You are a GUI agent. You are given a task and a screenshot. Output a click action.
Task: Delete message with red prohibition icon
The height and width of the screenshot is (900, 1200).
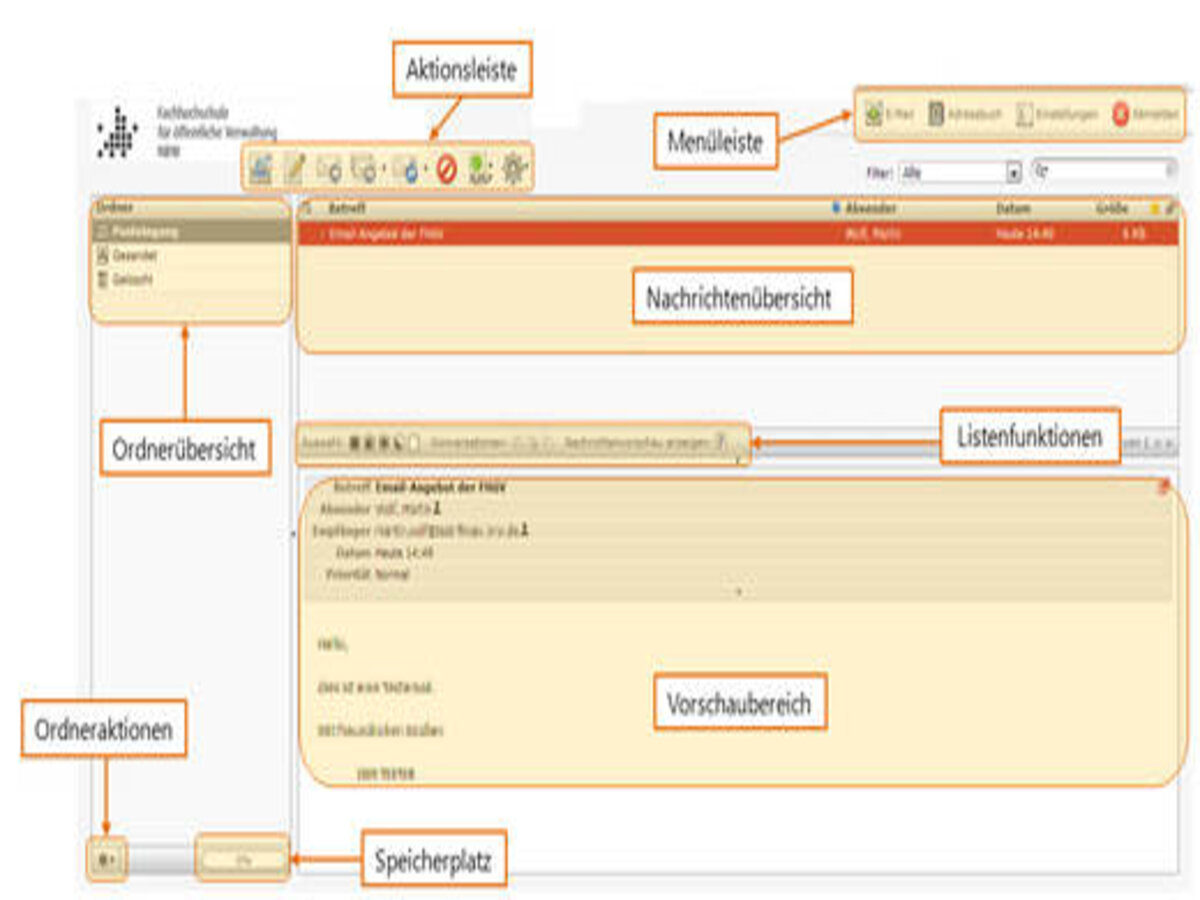[x=447, y=170]
